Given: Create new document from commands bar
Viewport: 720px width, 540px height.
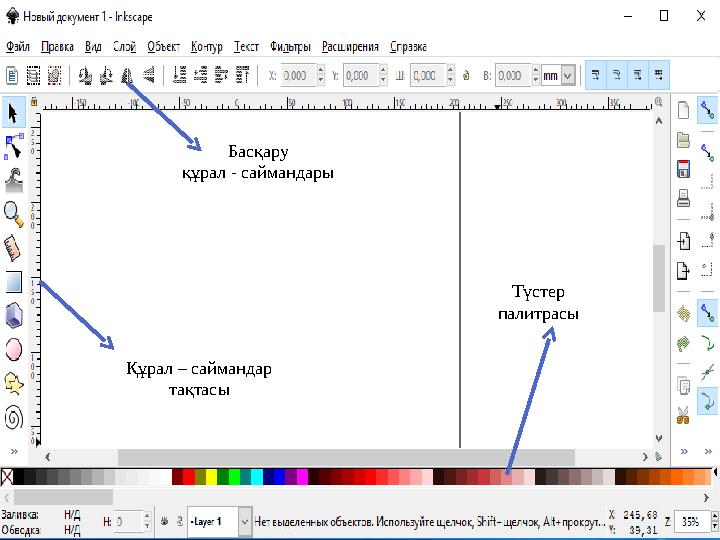Looking at the screenshot, I should pos(684,110).
